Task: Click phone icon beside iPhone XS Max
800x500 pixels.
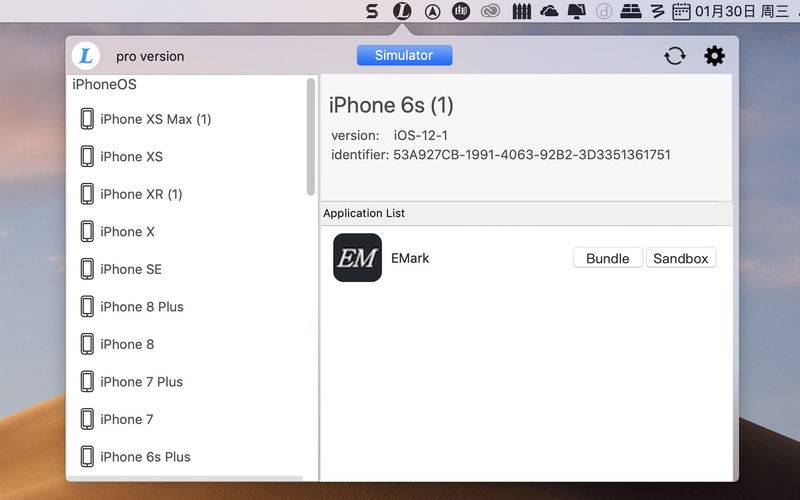Action: pyautogui.click(x=87, y=119)
